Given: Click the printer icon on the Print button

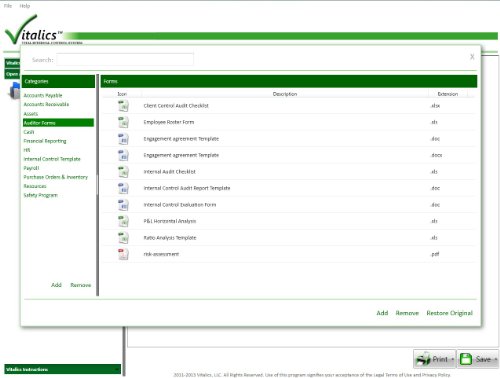Looking at the screenshot, I should tap(423, 359).
